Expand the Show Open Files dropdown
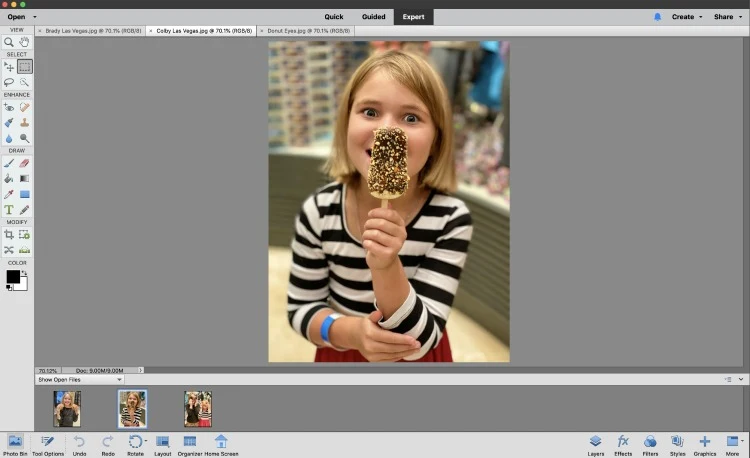 [80, 380]
